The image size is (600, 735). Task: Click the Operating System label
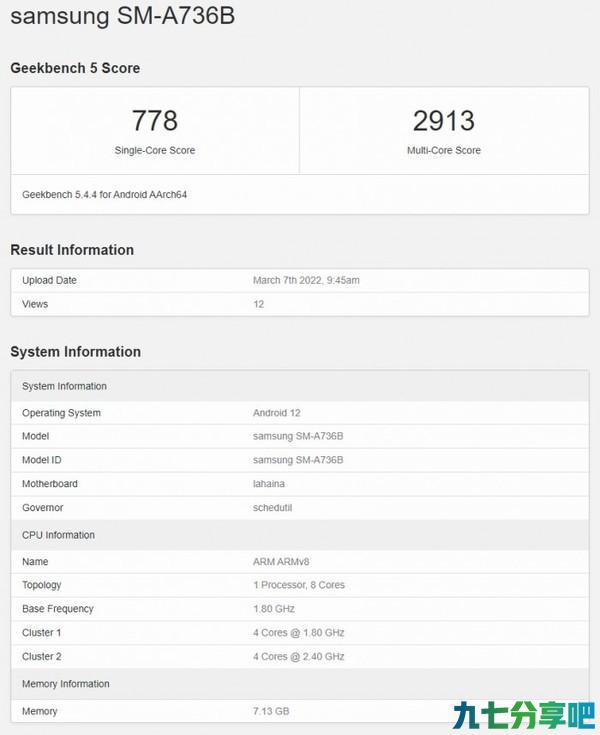coord(61,413)
